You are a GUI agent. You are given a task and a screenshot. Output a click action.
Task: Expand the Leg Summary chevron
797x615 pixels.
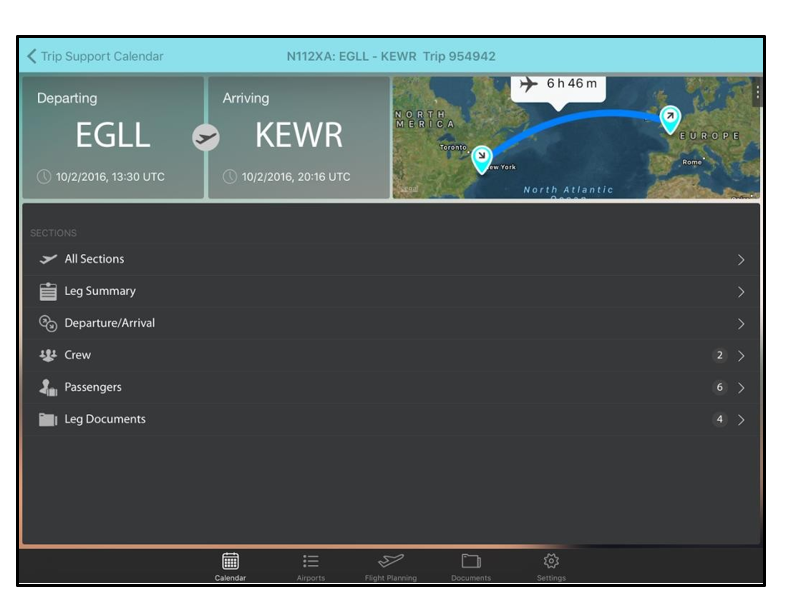tap(741, 292)
